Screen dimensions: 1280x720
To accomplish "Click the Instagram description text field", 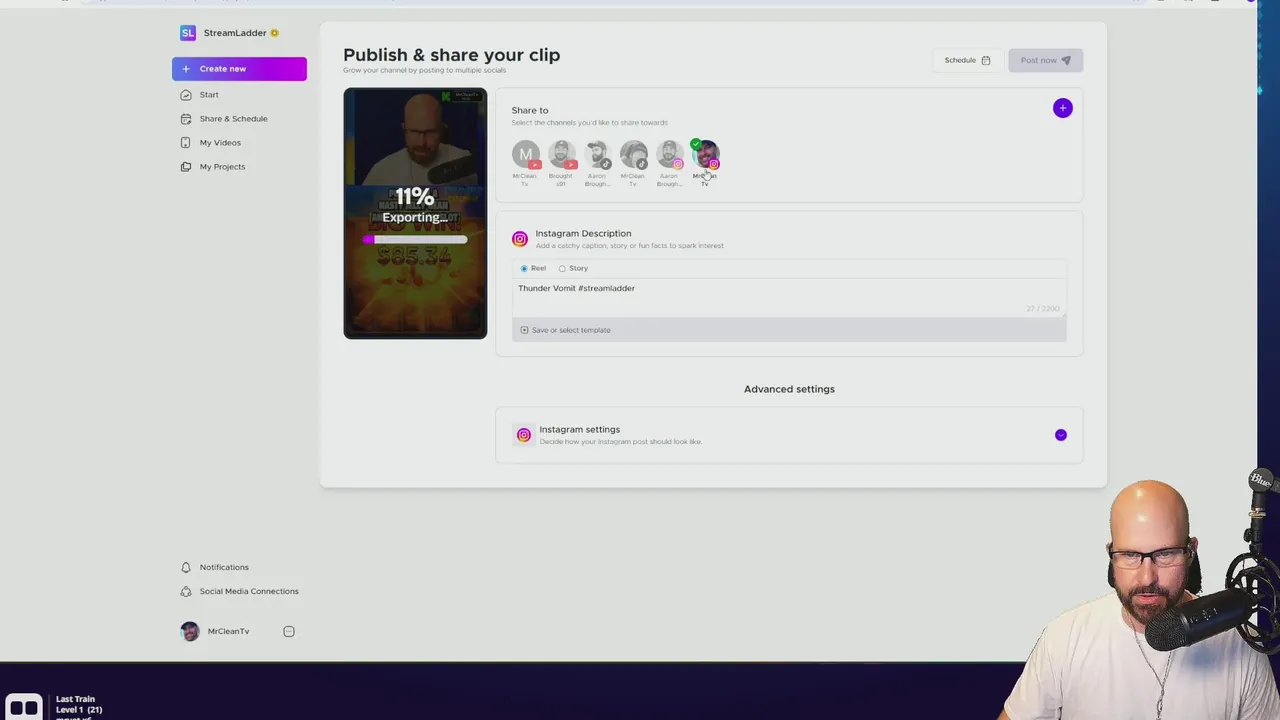I will pos(789,297).
